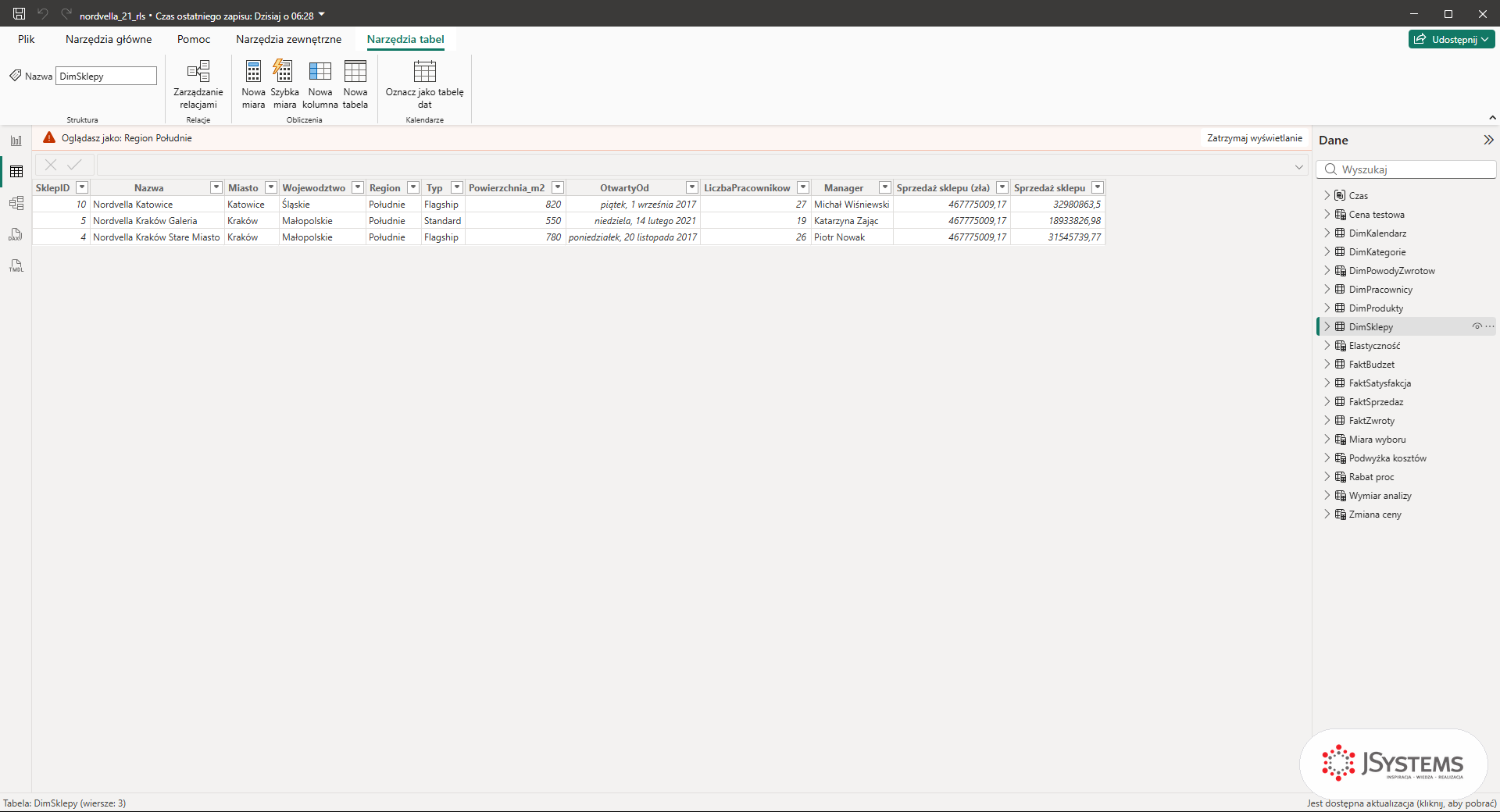Cancel formula with X icon
Screen dimensions: 1500x812
(51, 165)
